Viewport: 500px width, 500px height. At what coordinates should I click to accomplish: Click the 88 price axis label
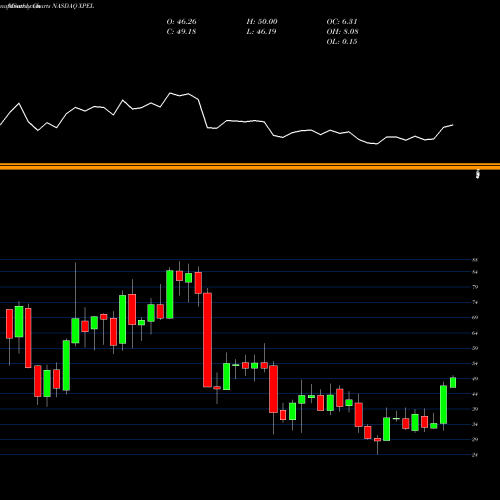pos(475,260)
